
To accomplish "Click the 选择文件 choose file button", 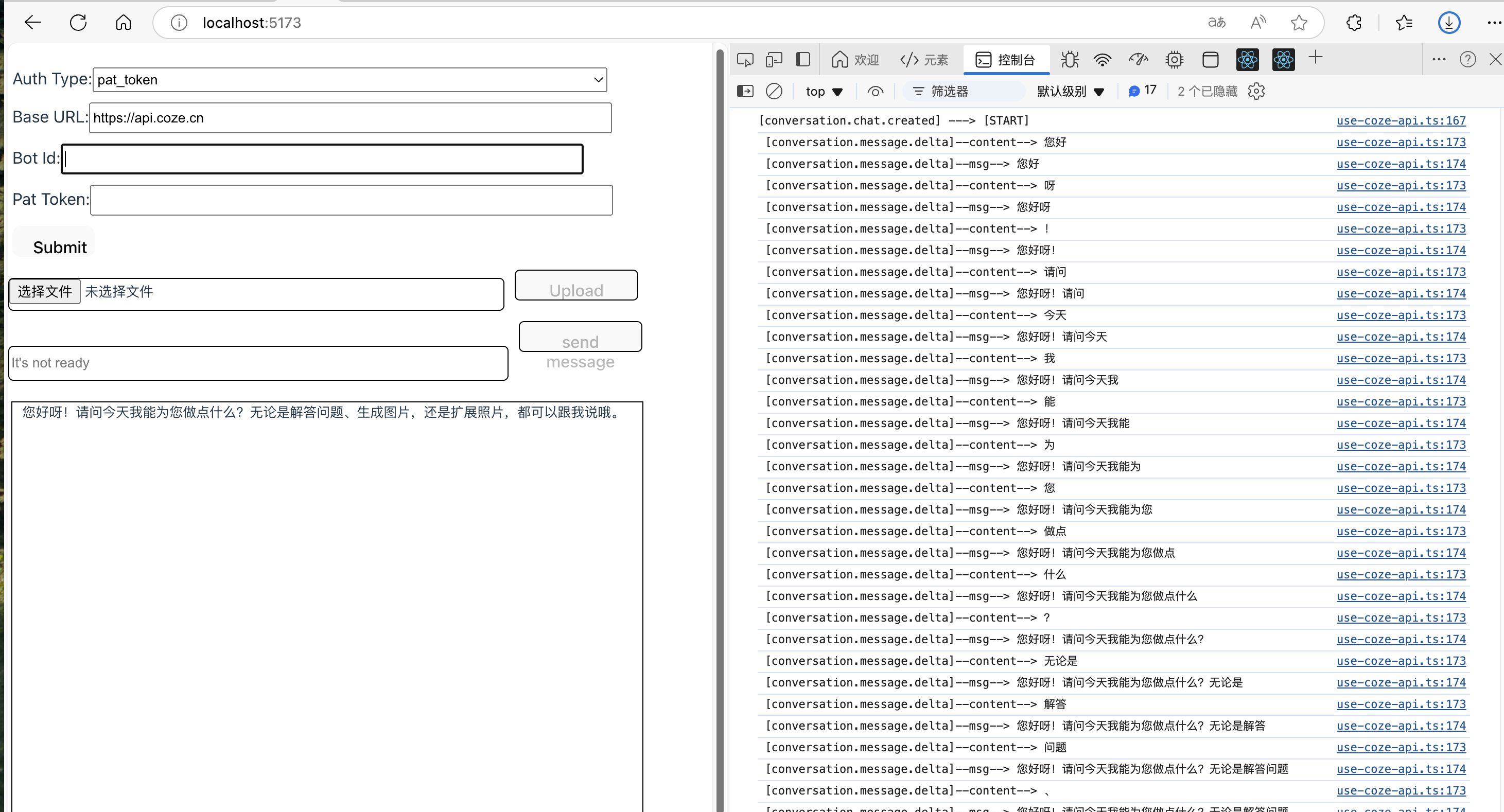I will pos(45,291).
